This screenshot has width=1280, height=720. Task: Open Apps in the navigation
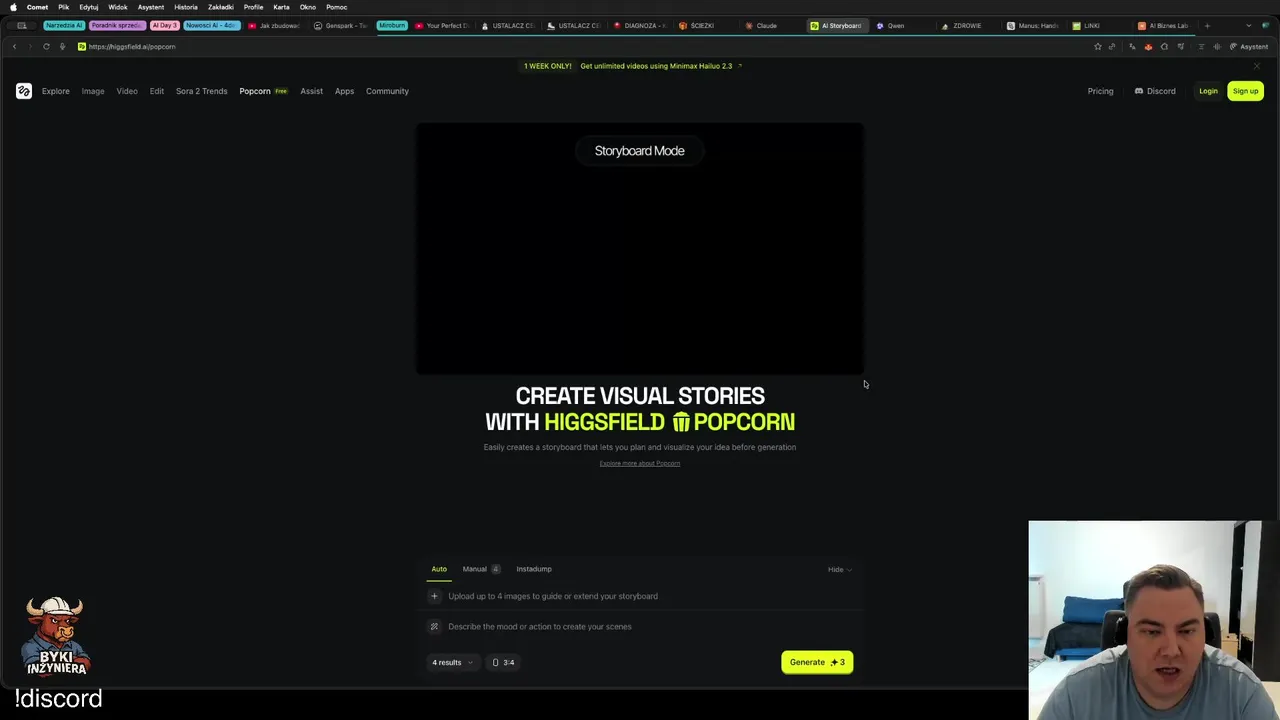344,91
